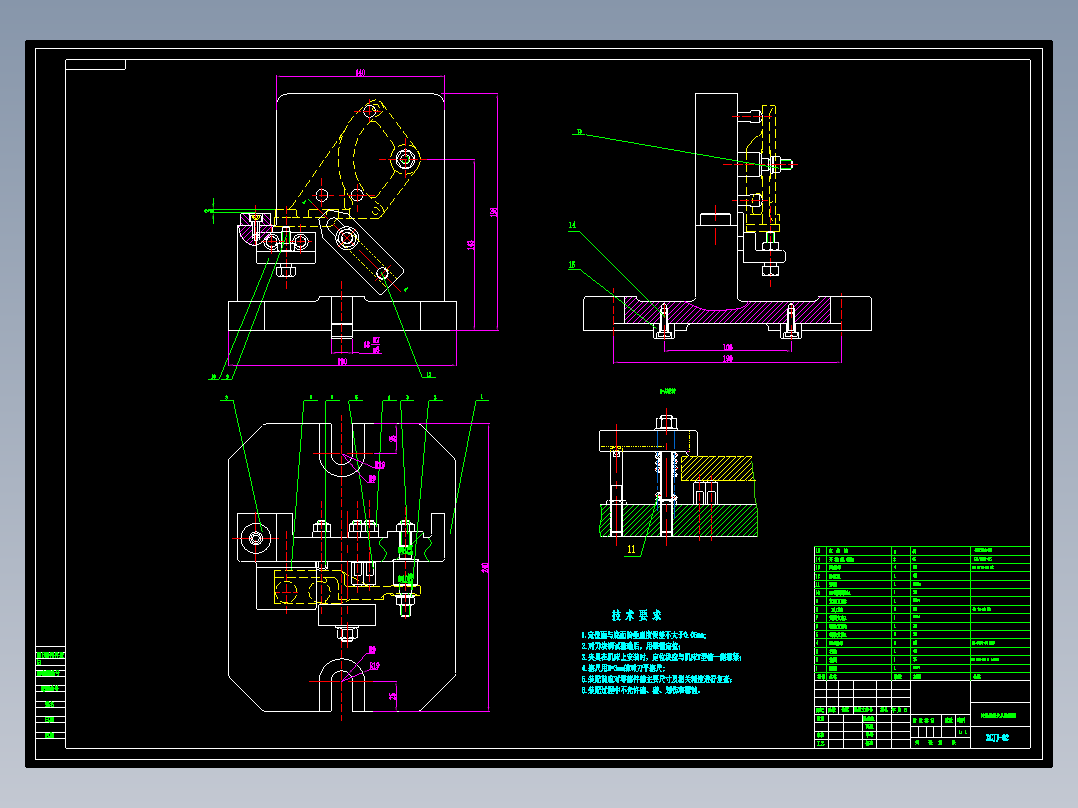Click the 190 width dimension under side view
This screenshot has width=1078, height=808.
click(x=727, y=358)
